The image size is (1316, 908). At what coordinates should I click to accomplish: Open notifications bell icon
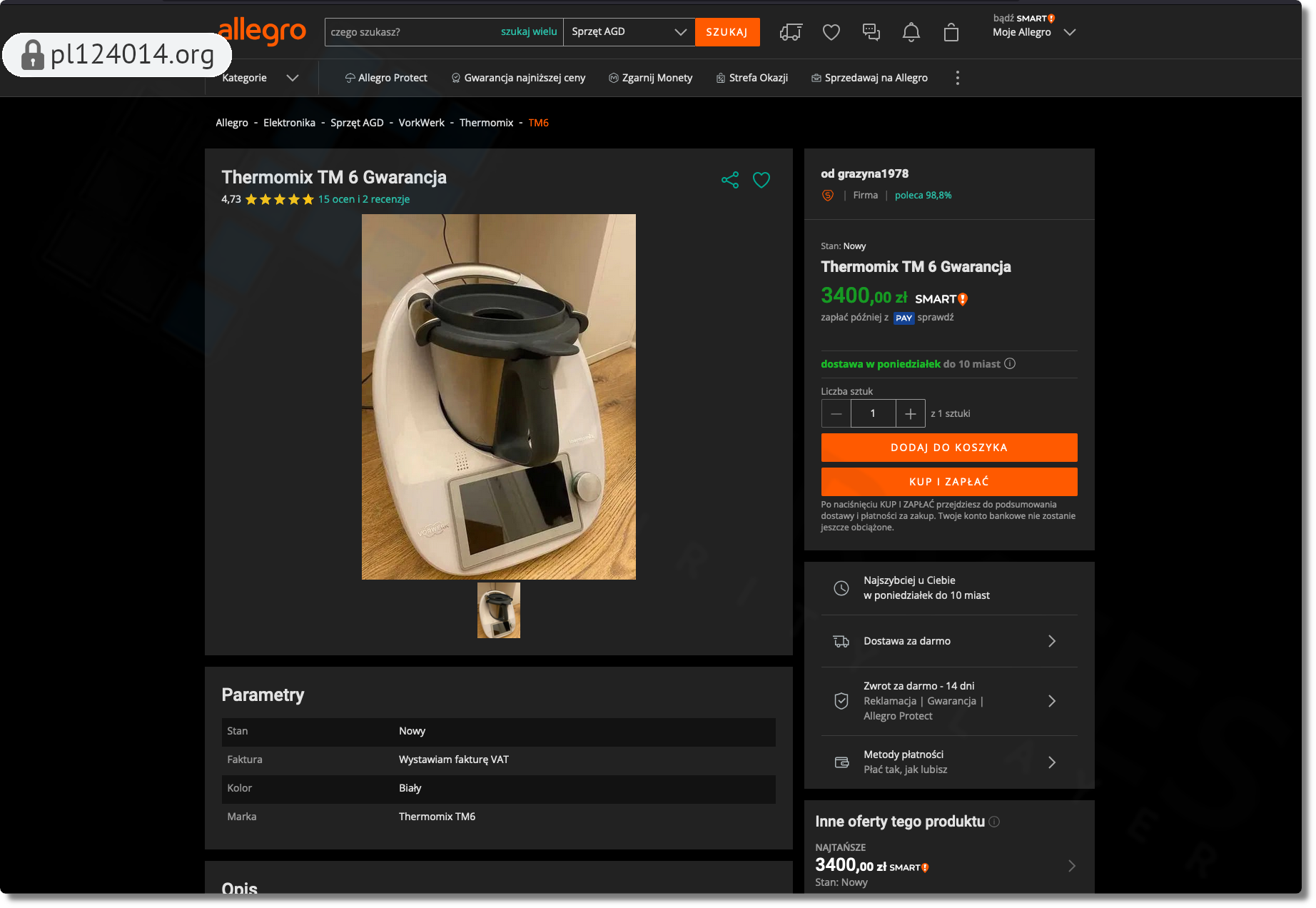tap(911, 32)
